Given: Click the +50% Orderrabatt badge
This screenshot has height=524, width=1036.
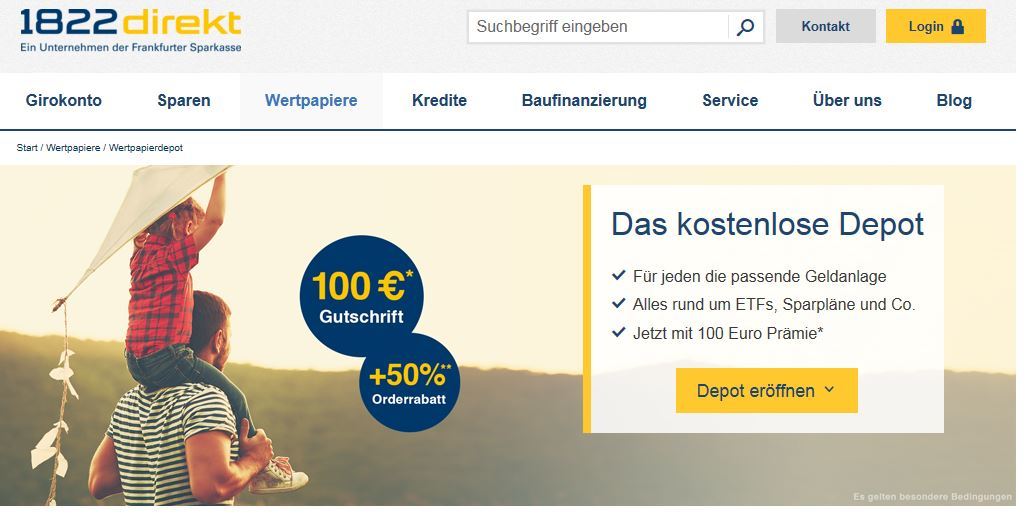Looking at the screenshot, I should point(410,383).
